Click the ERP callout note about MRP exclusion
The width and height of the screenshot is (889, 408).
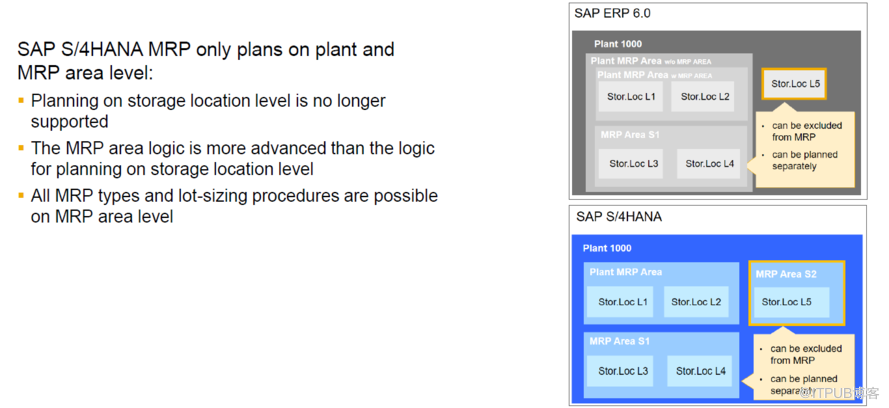pyautogui.click(x=805, y=145)
